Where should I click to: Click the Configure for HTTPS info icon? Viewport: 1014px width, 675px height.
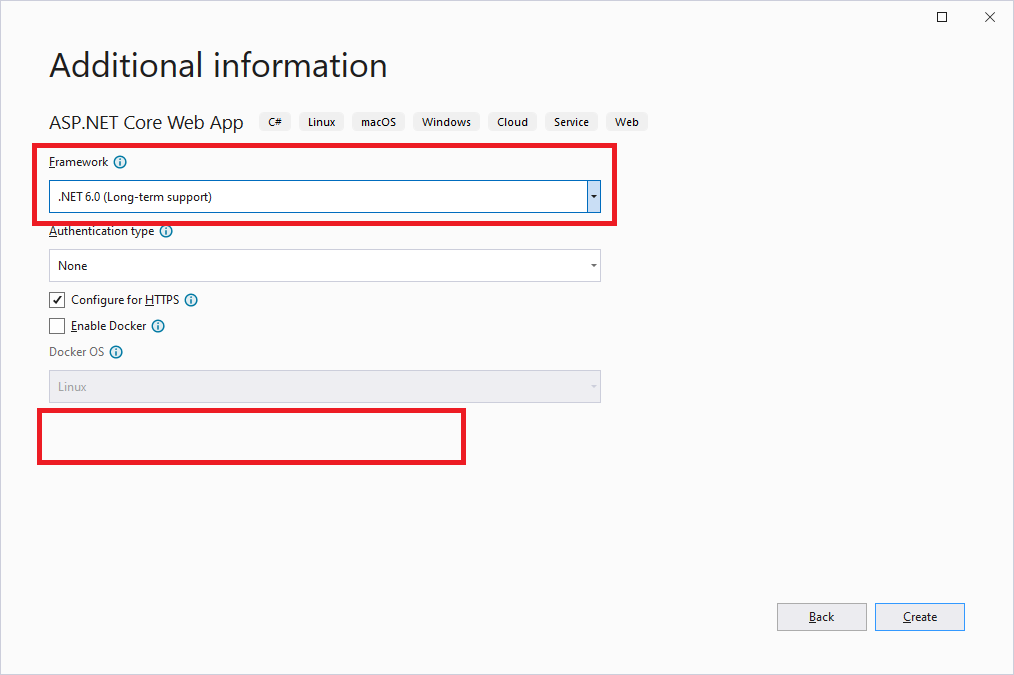191,299
